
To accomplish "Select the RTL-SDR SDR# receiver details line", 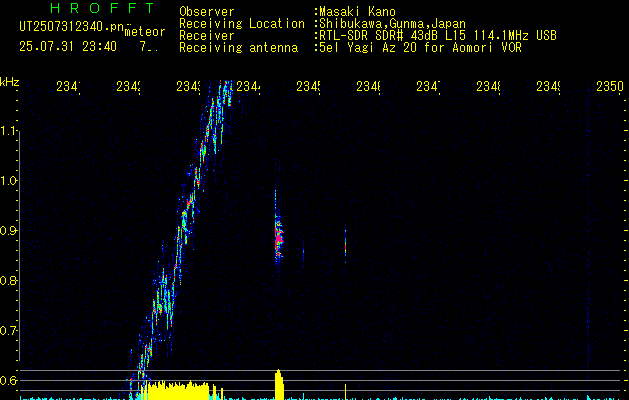I will point(438,36).
